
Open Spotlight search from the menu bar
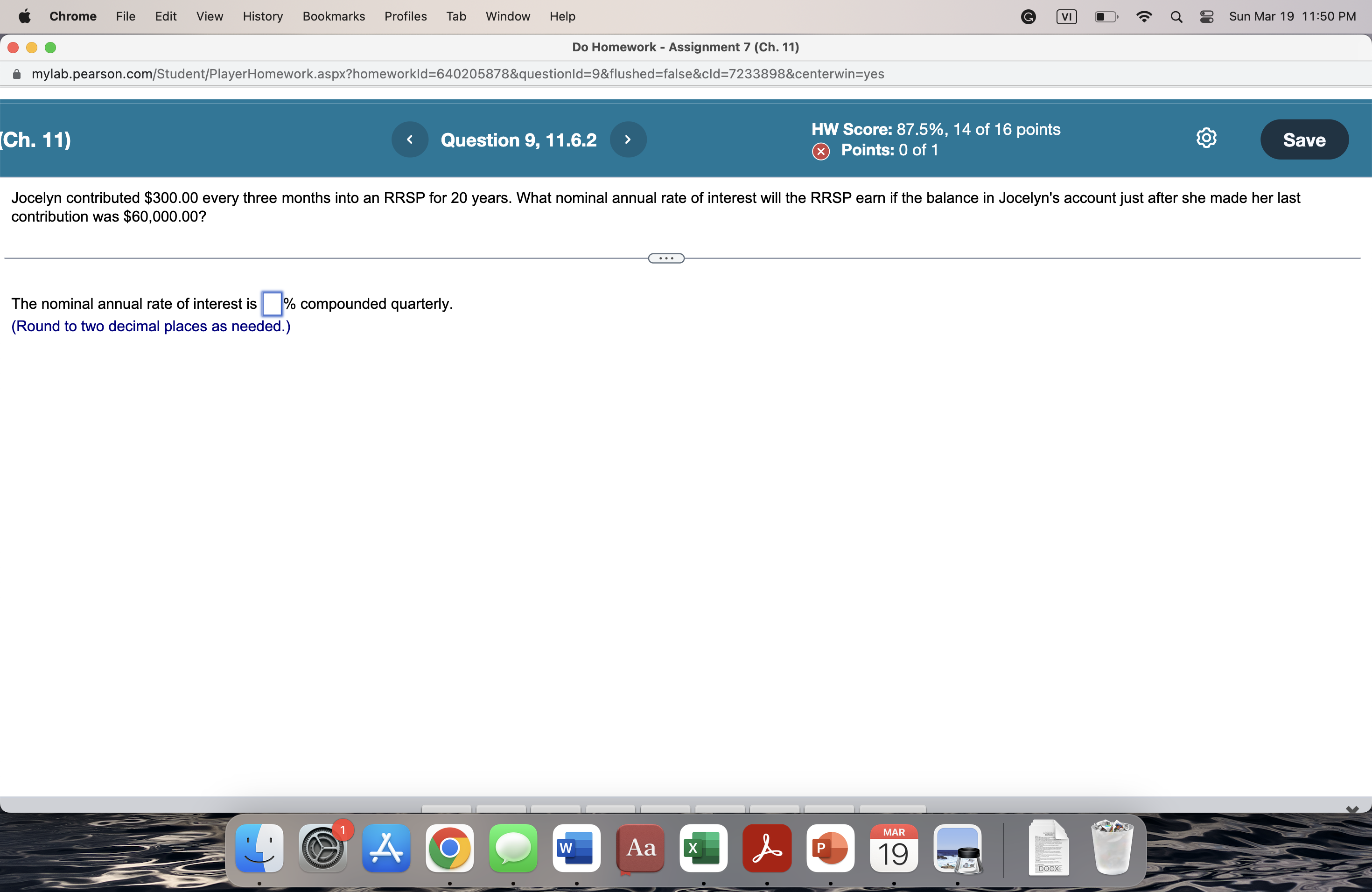point(1177,16)
